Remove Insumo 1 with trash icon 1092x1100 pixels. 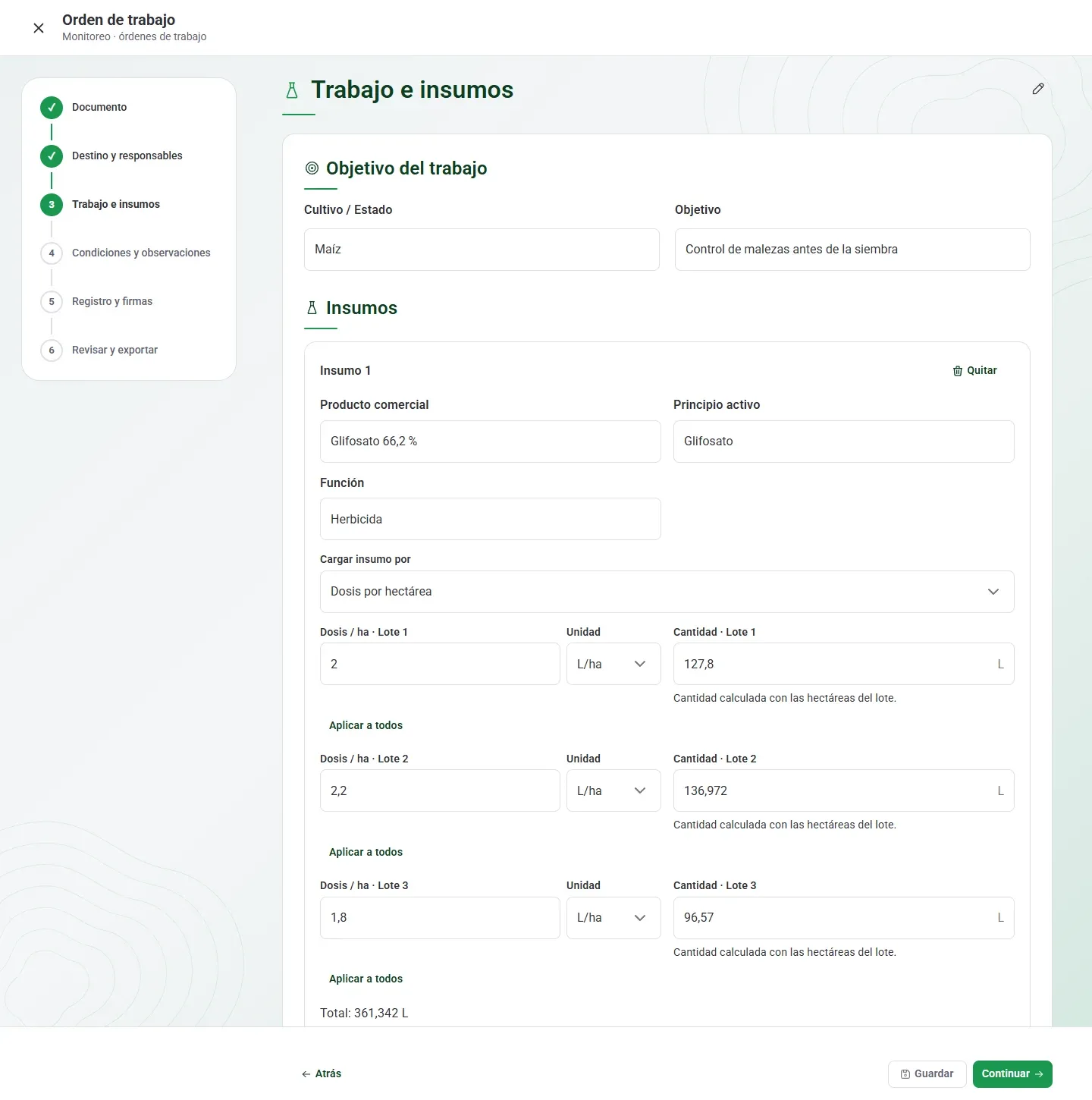(x=974, y=370)
